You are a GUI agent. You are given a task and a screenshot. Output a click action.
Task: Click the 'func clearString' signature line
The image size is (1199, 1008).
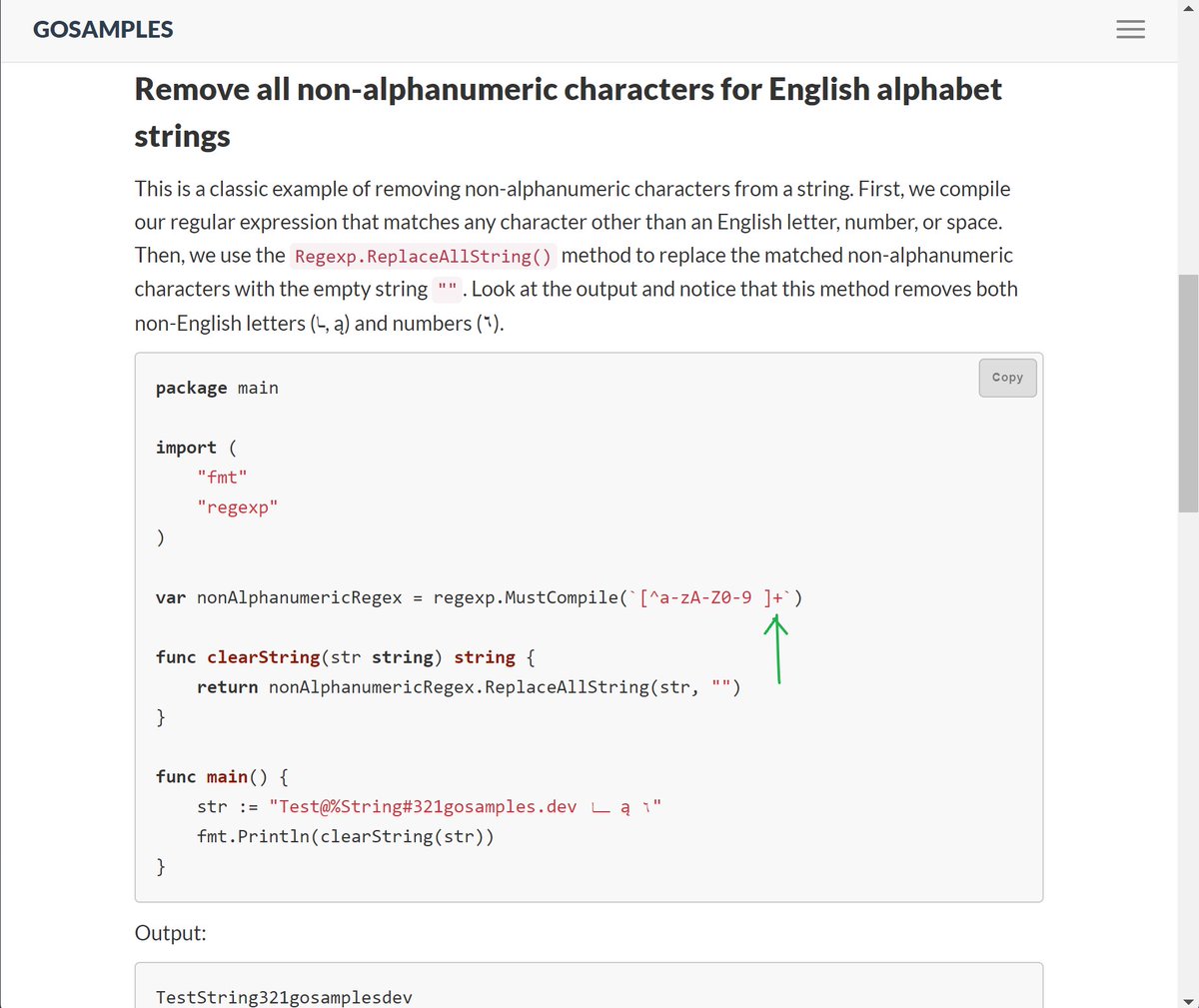coord(346,657)
